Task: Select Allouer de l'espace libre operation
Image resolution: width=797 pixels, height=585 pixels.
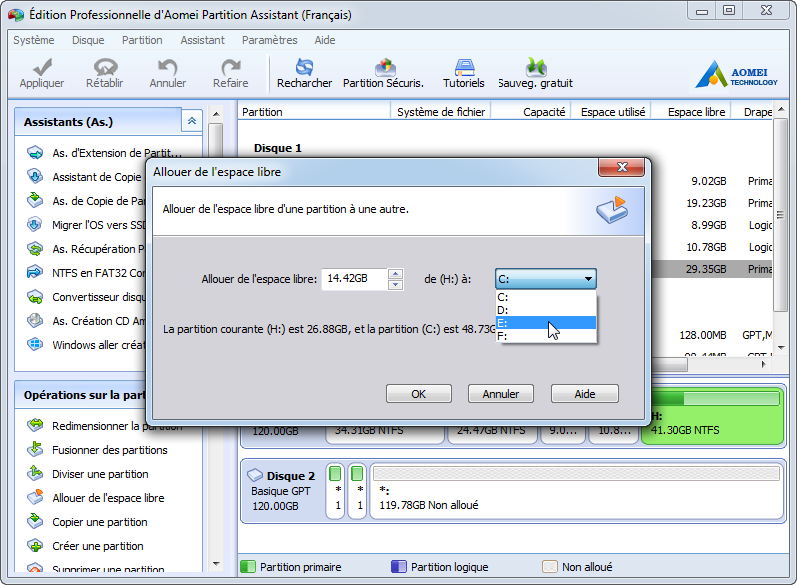Action: point(96,498)
